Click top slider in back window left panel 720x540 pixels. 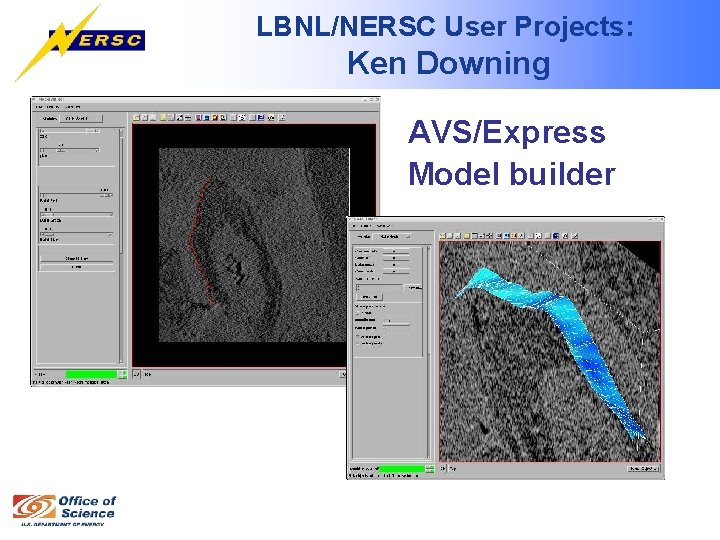click(70, 131)
